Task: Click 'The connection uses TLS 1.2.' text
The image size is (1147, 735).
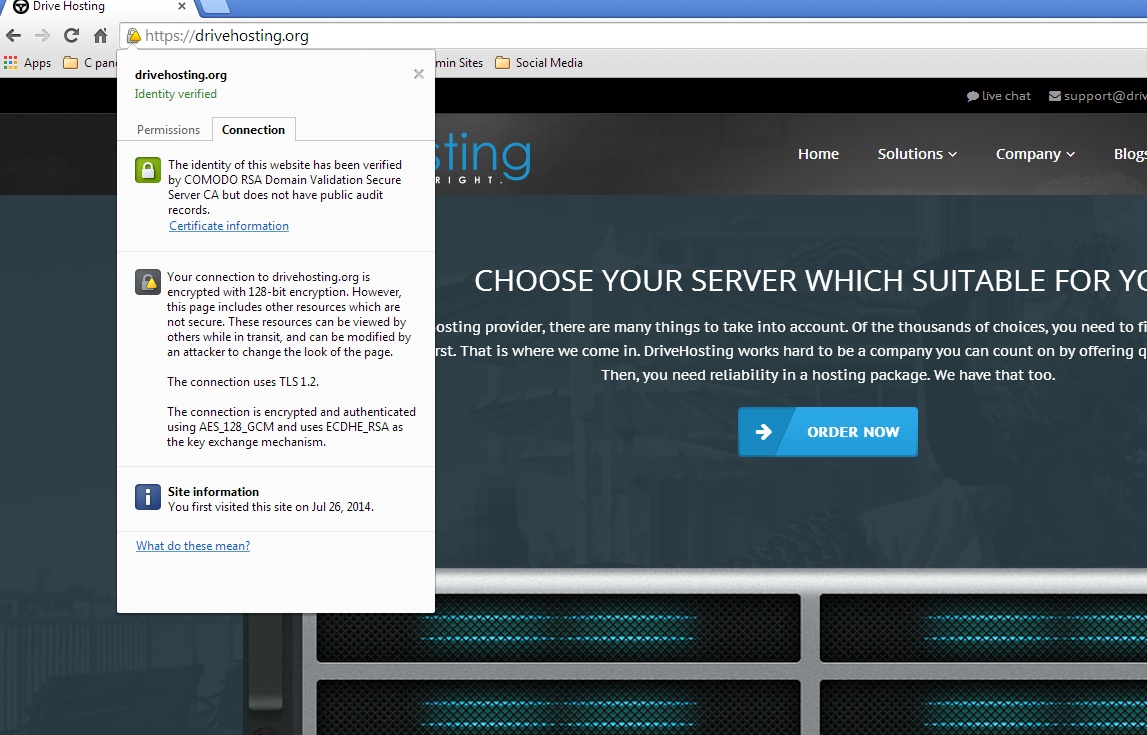Action: 243,382
